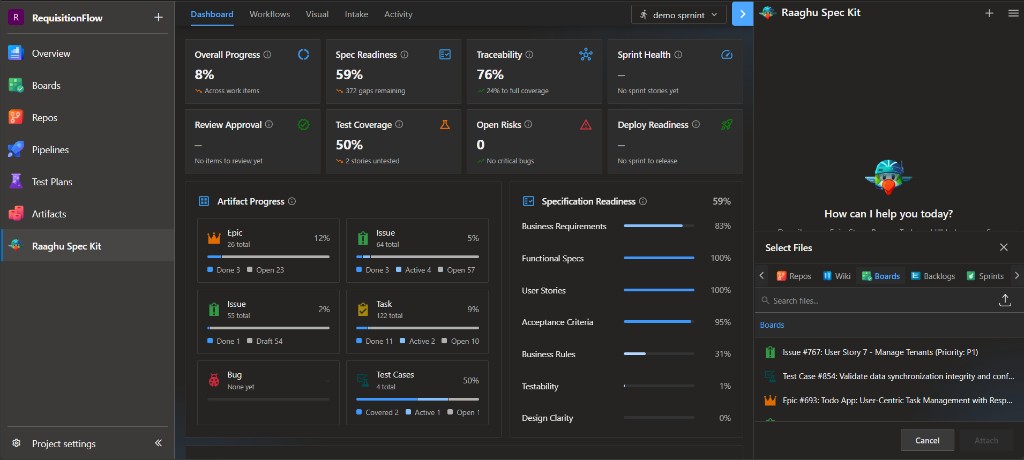Select Sprints tab in Select Files
This screenshot has height=460, width=1024.
point(985,276)
